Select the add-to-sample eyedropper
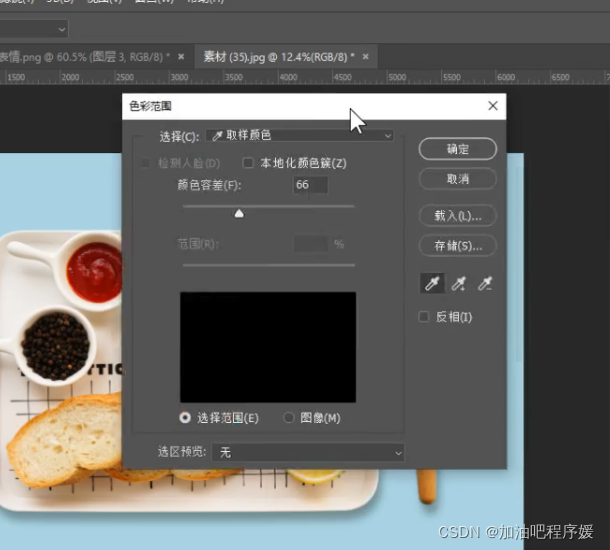 point(459,284)
